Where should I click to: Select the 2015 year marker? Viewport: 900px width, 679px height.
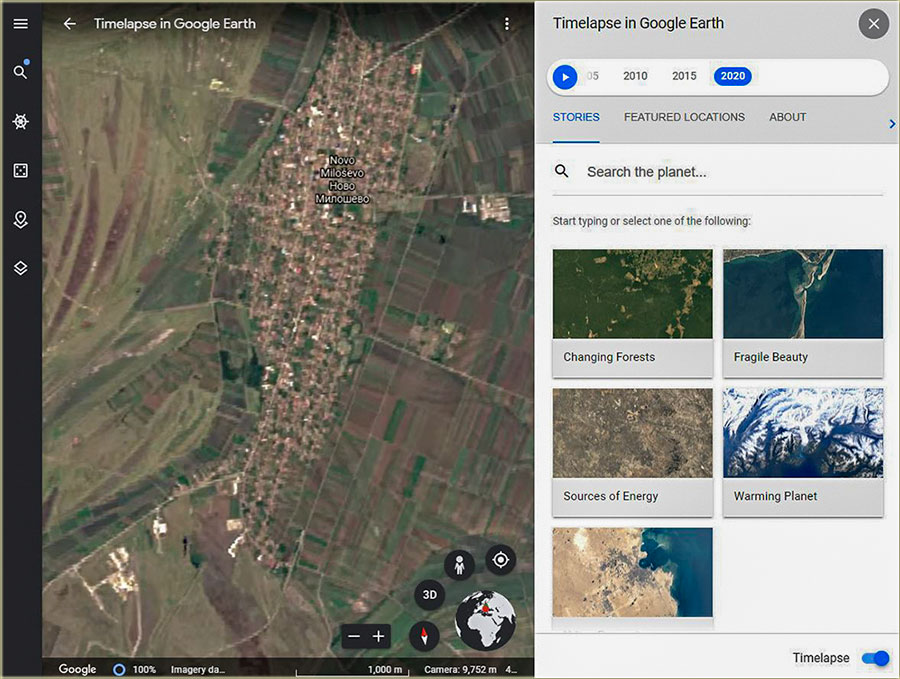[684, 76]
